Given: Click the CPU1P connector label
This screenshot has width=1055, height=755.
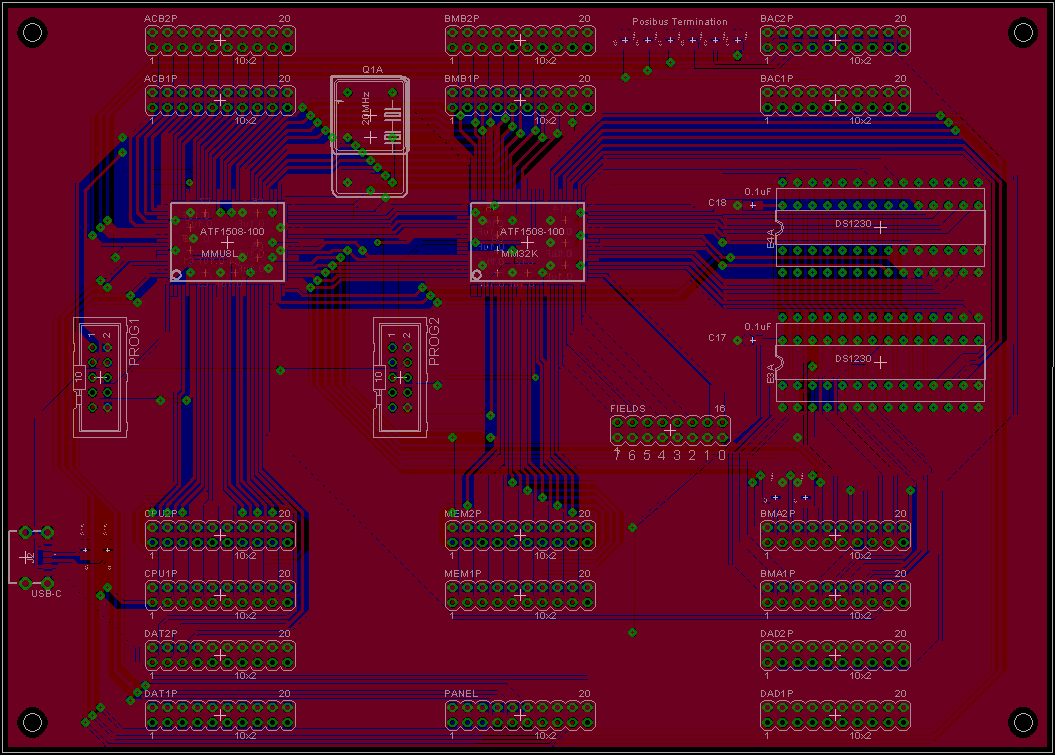Looking at the screenshot, I should pyautogui.click(x=161, y=573).
